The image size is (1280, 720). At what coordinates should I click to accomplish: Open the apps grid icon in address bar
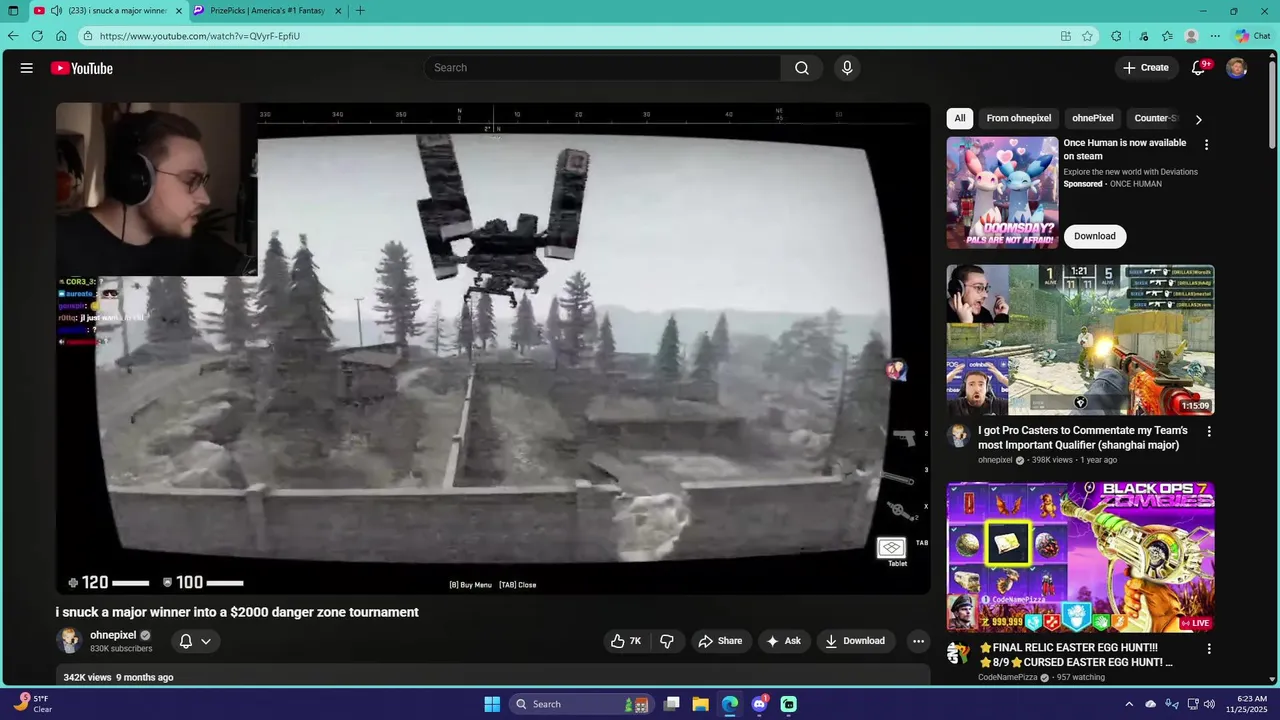[x=1066, y=36]
